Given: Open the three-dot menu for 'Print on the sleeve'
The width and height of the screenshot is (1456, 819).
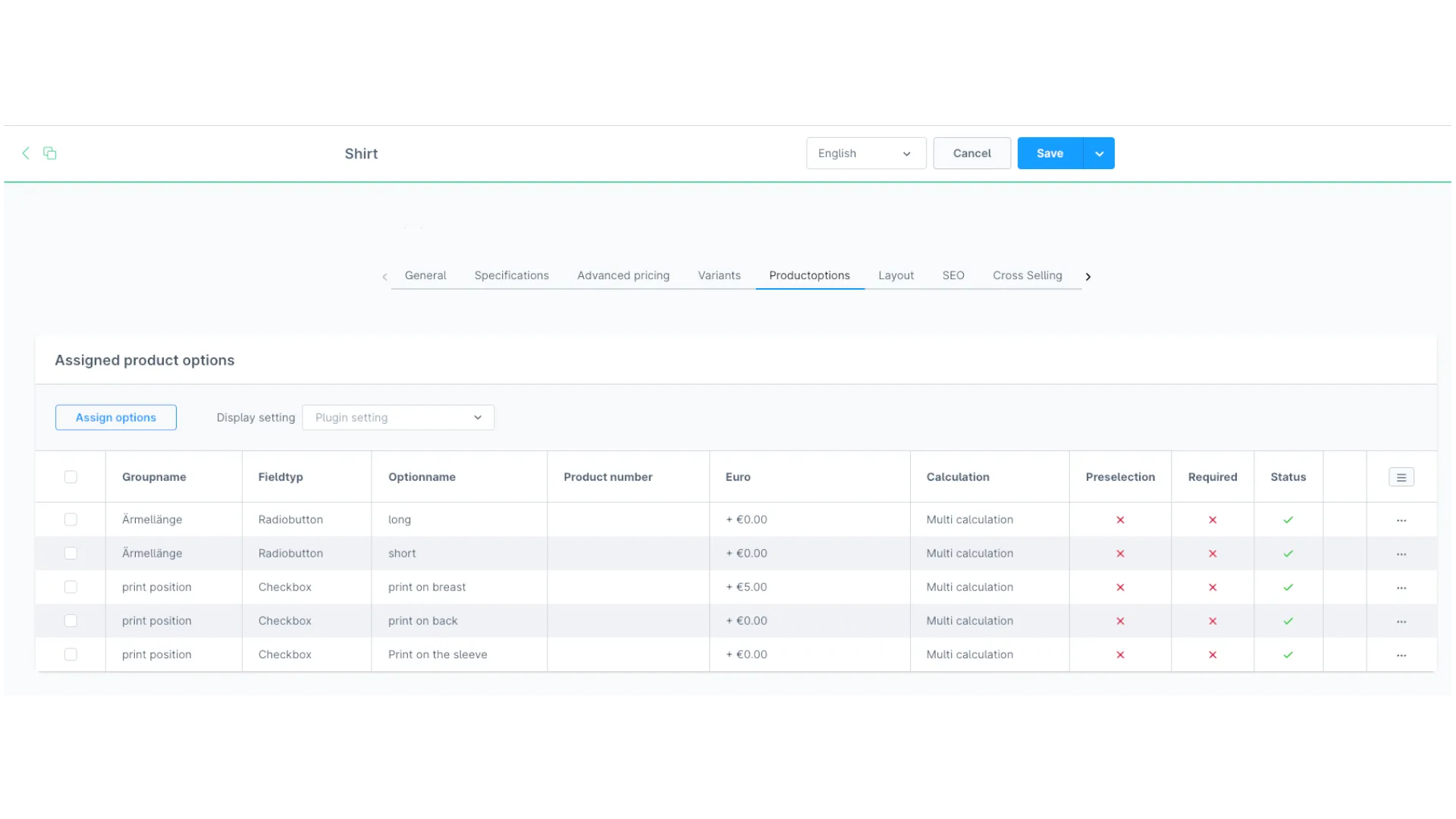Looking at the screenshot, I should [1400, 654].
